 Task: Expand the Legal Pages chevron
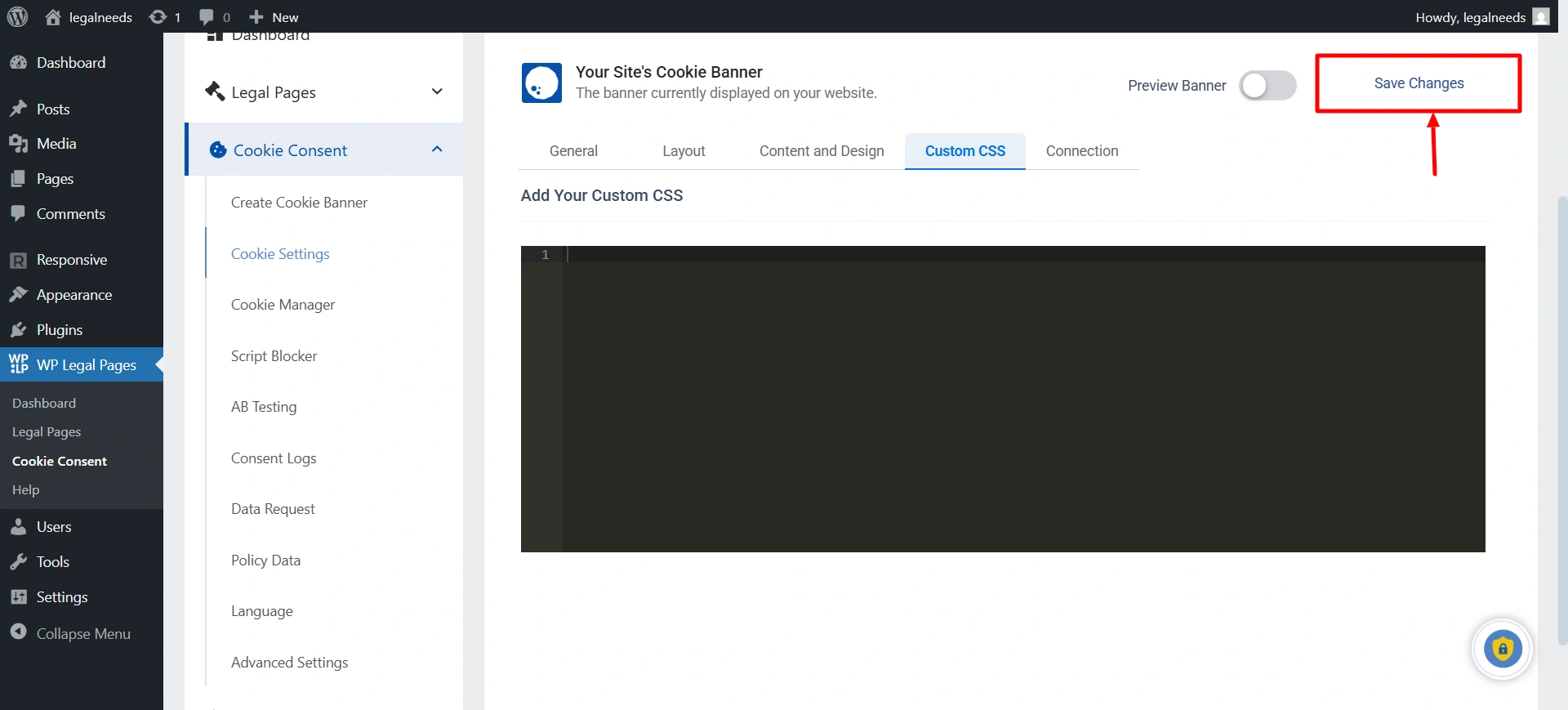[437, 92]
